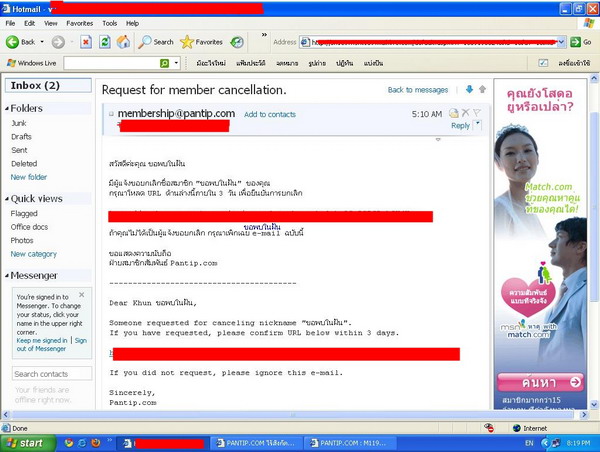Click the Search contacts input field
Screen dimensions: 600x452
52,374
